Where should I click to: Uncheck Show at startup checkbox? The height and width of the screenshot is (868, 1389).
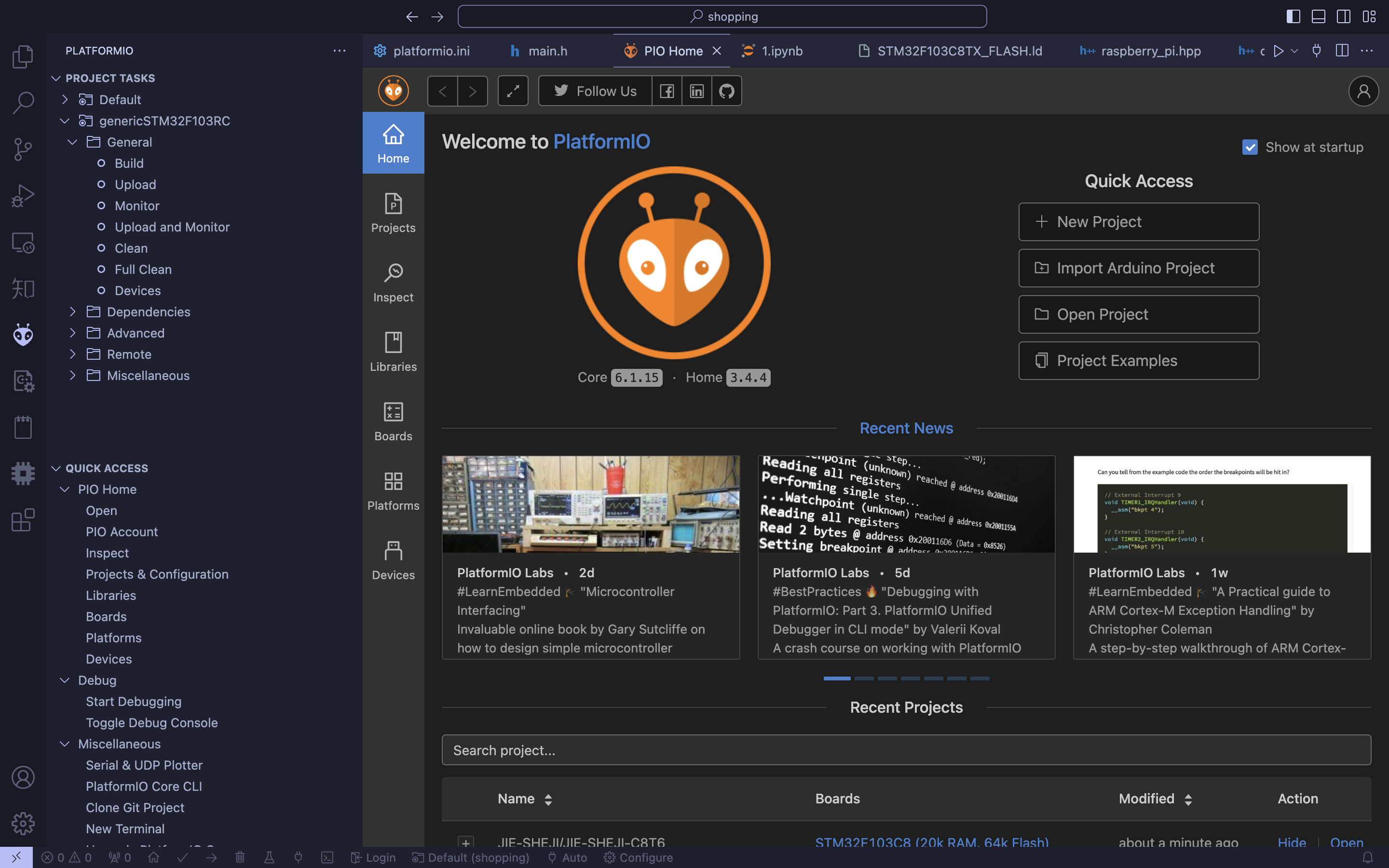(x=1250, y=147)
